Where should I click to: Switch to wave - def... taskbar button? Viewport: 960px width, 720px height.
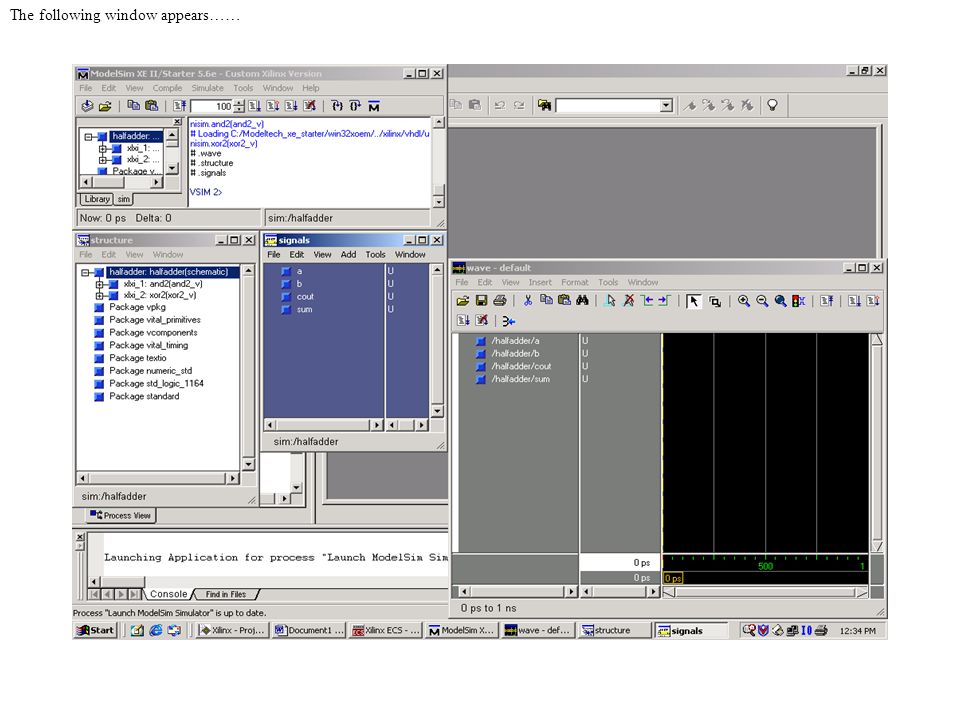click(x=538, y=631)
